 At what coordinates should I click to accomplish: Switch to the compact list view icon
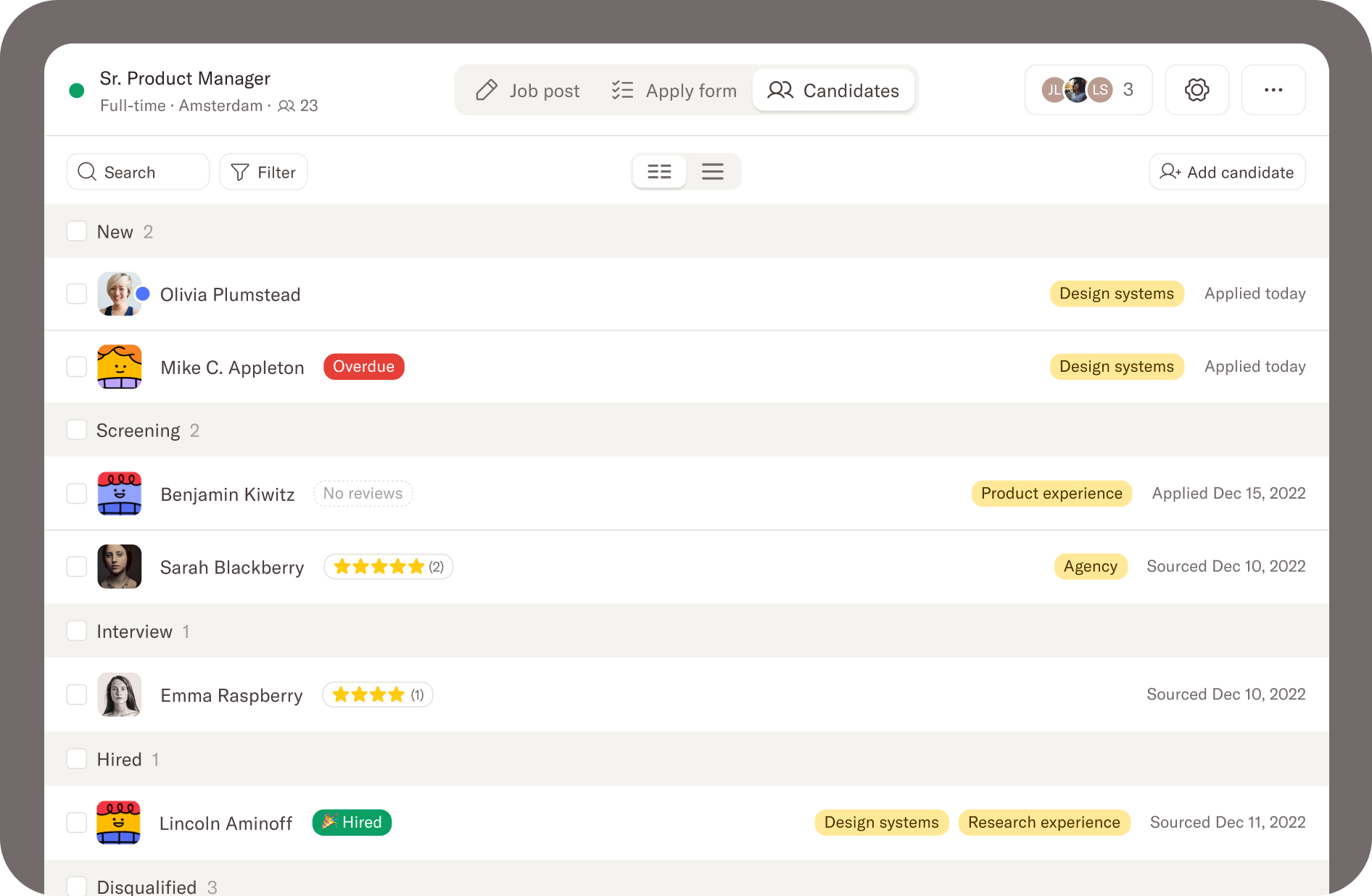(x=712, y=172)
